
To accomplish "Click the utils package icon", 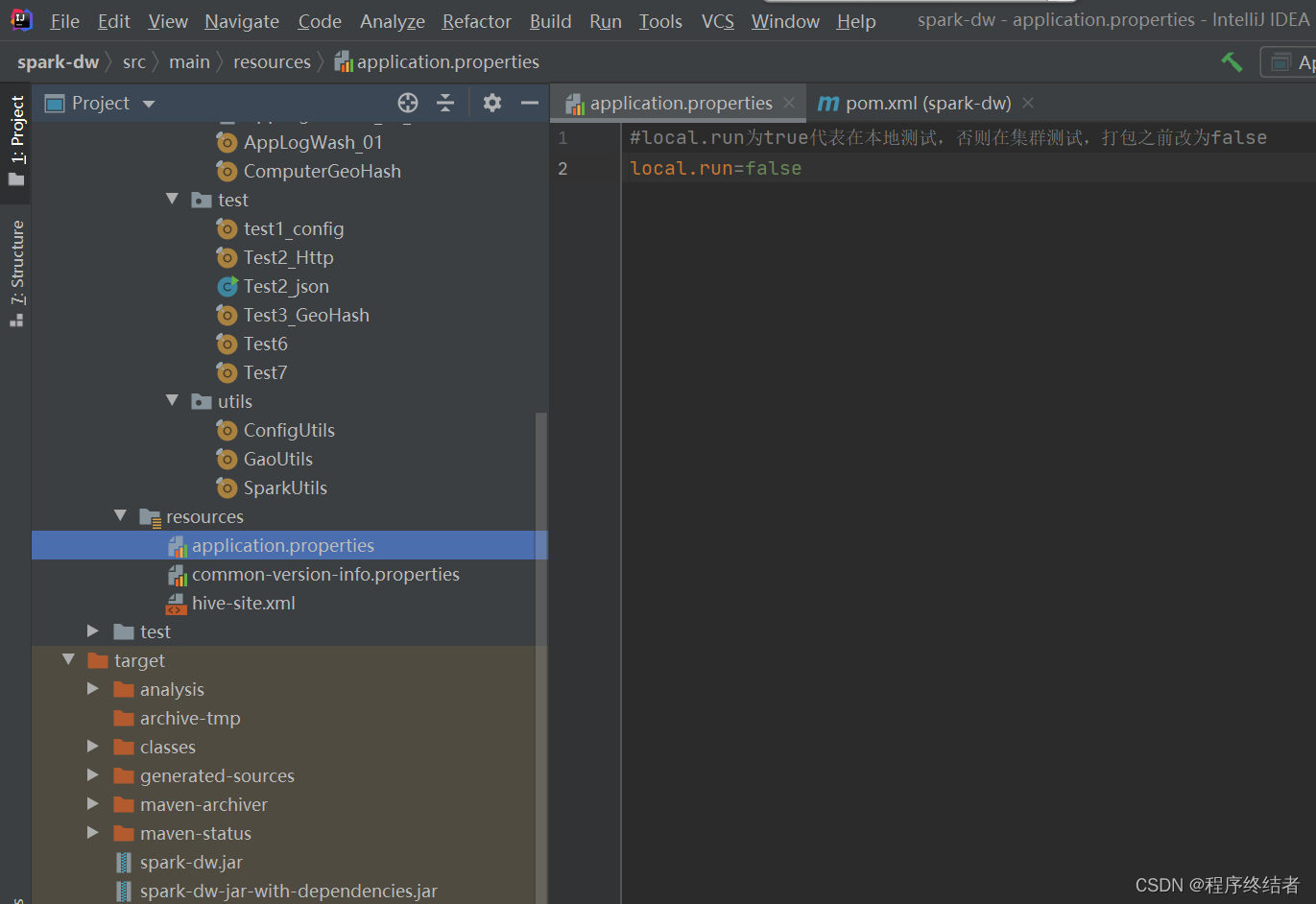I will coord(201,401).
